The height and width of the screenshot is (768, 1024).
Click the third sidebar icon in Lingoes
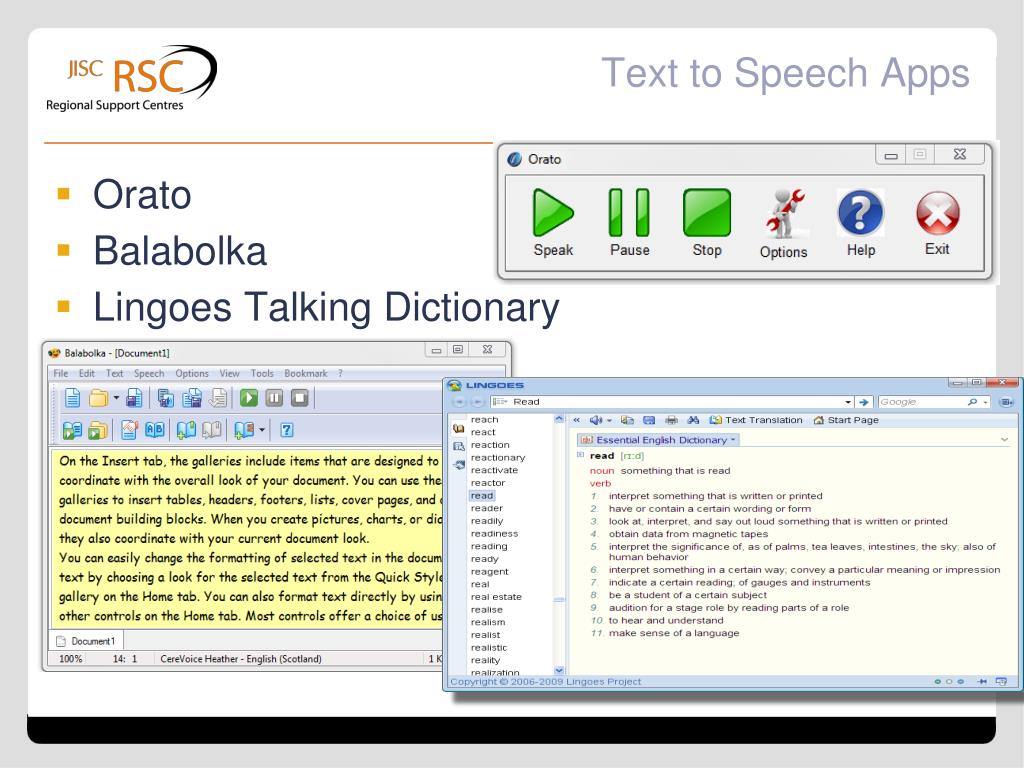(x=458, y=465)
